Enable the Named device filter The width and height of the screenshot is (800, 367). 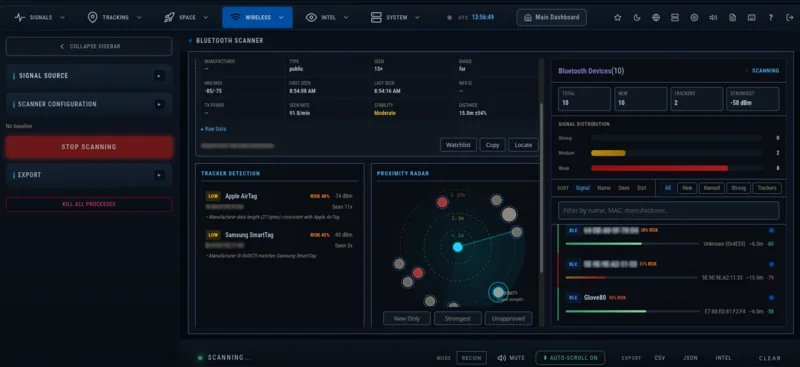(711, 188)
